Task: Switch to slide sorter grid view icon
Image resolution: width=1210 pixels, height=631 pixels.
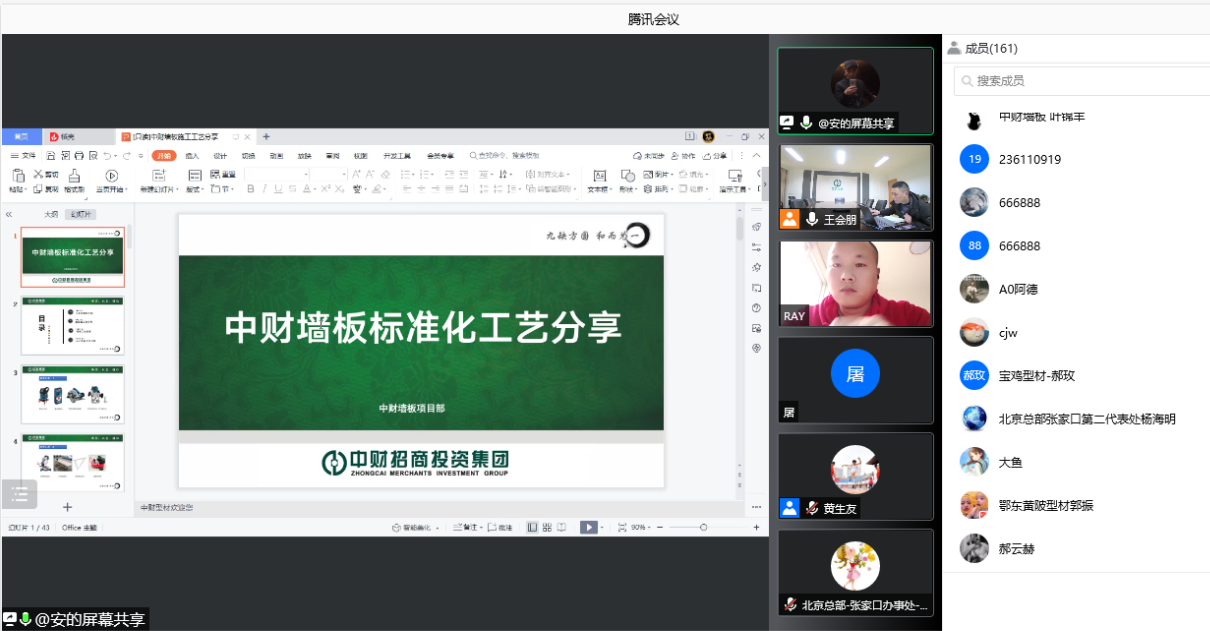Action: tap(546, 527)
